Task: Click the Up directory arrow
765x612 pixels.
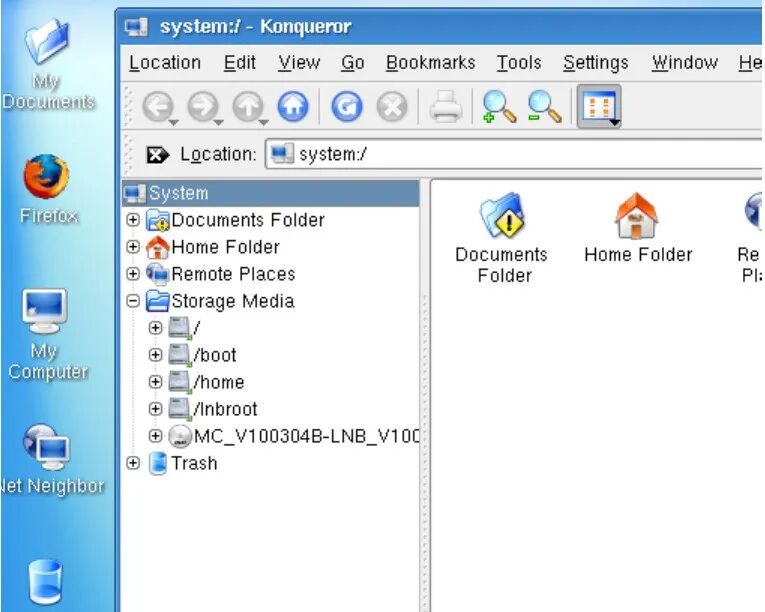Action: [x=247, y=106]
